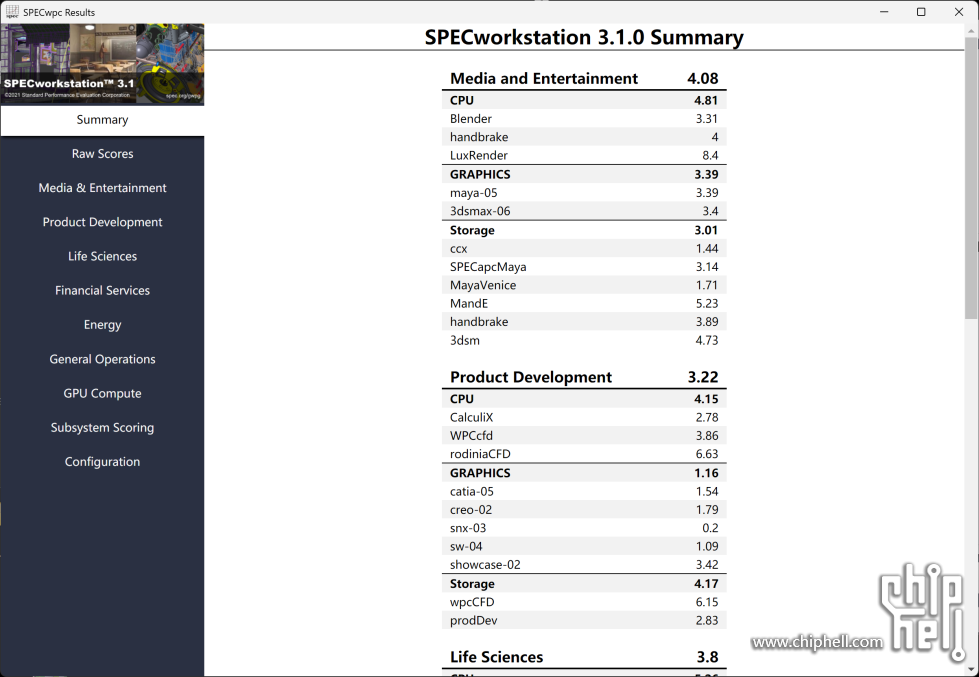This screenshot has width=979, height=677.
Task: Click the SPECwpc app icon in title bar
Action: coord(12,12)
